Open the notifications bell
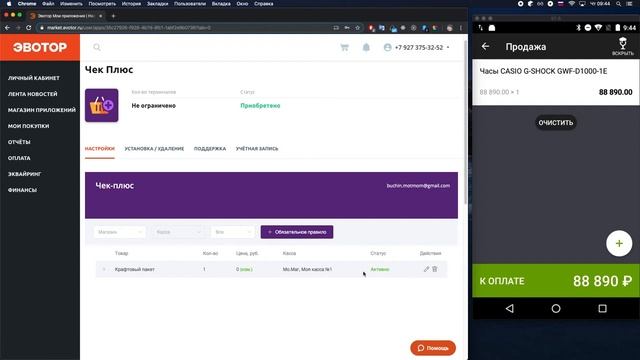 (x=366, y=47)
